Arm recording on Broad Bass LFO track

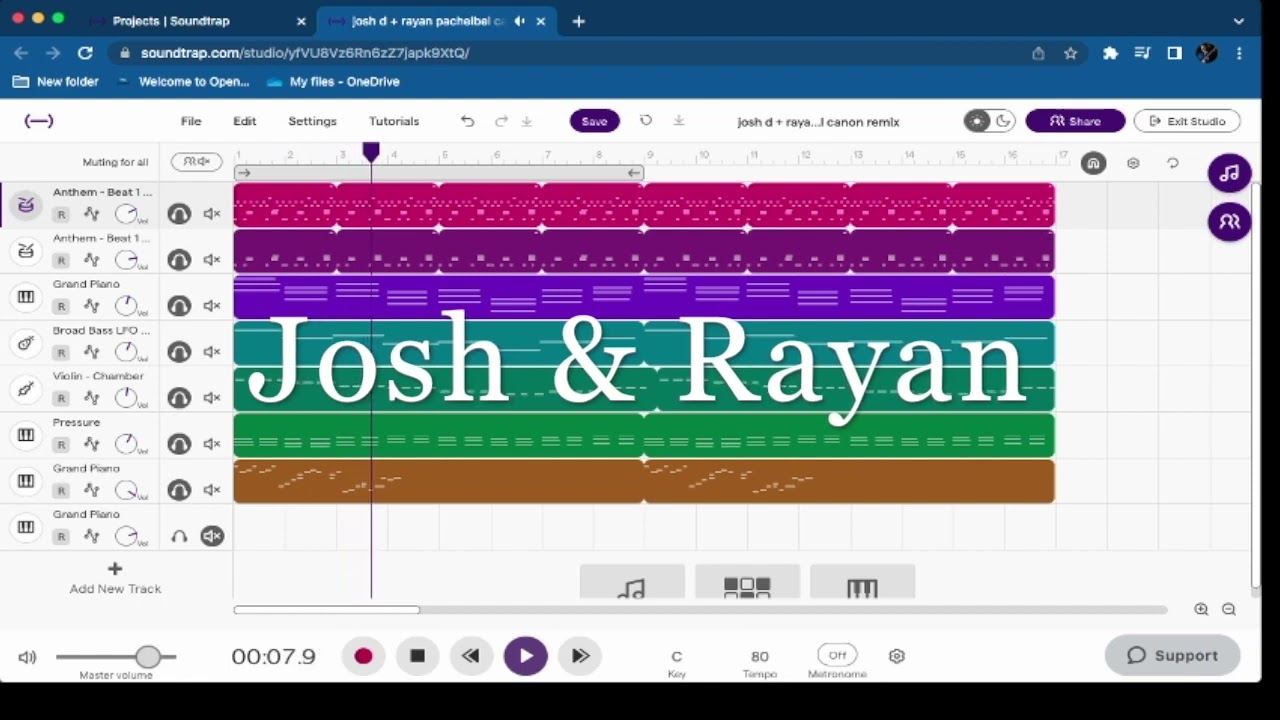point(61,352)
